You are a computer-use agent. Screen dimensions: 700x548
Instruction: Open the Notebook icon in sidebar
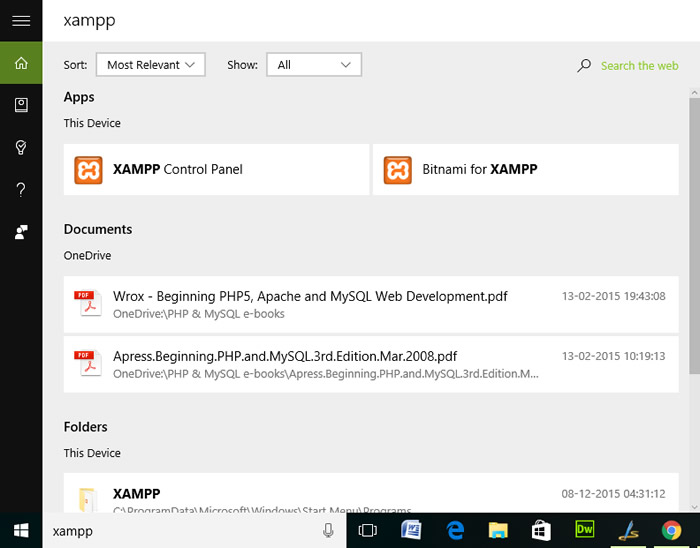(21, 105)
